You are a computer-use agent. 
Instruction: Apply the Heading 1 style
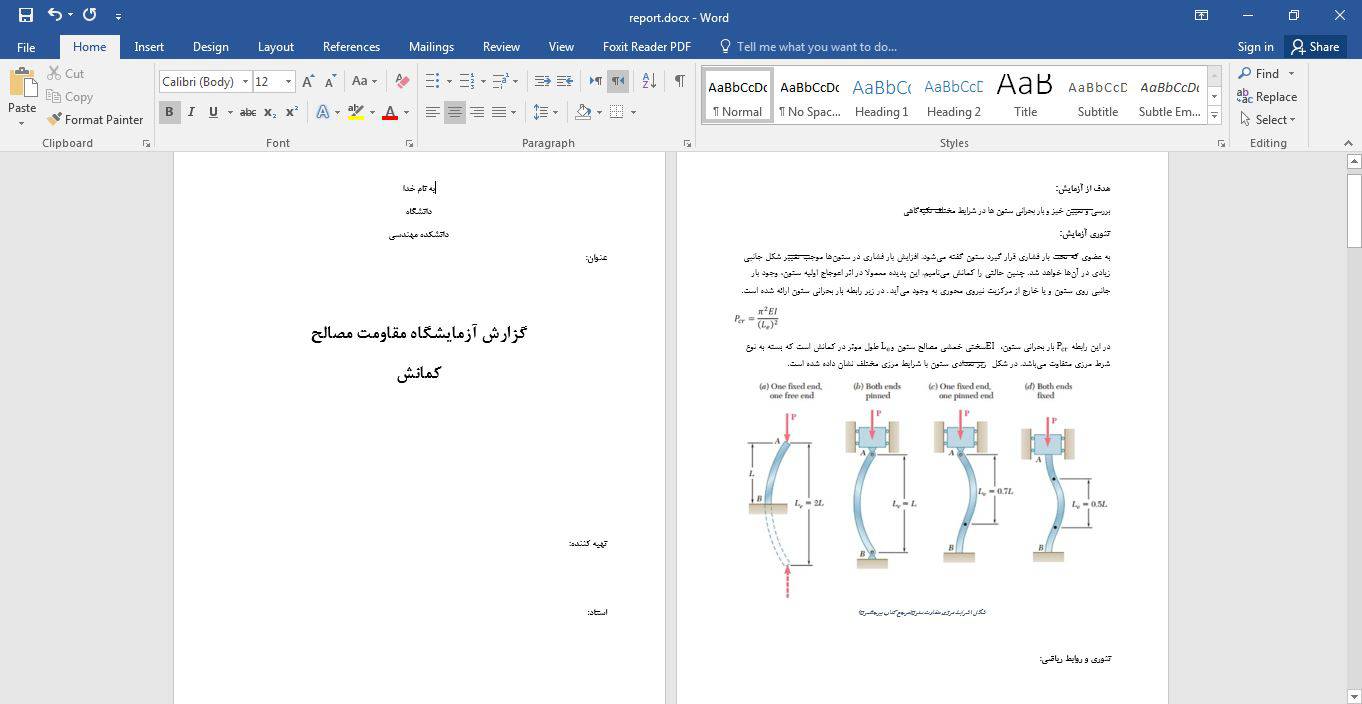click(881, 95)
